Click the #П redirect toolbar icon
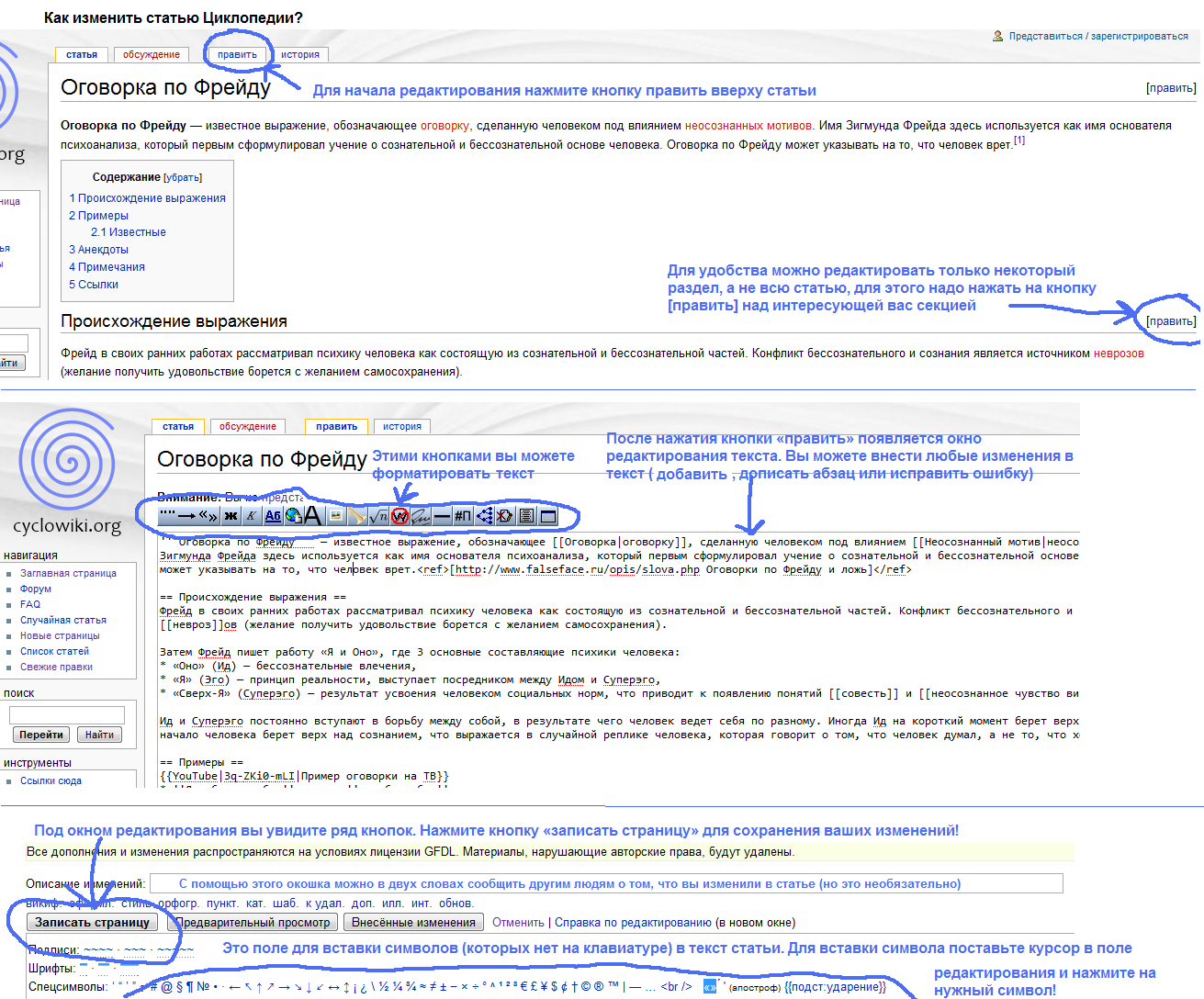 point(463,516)
